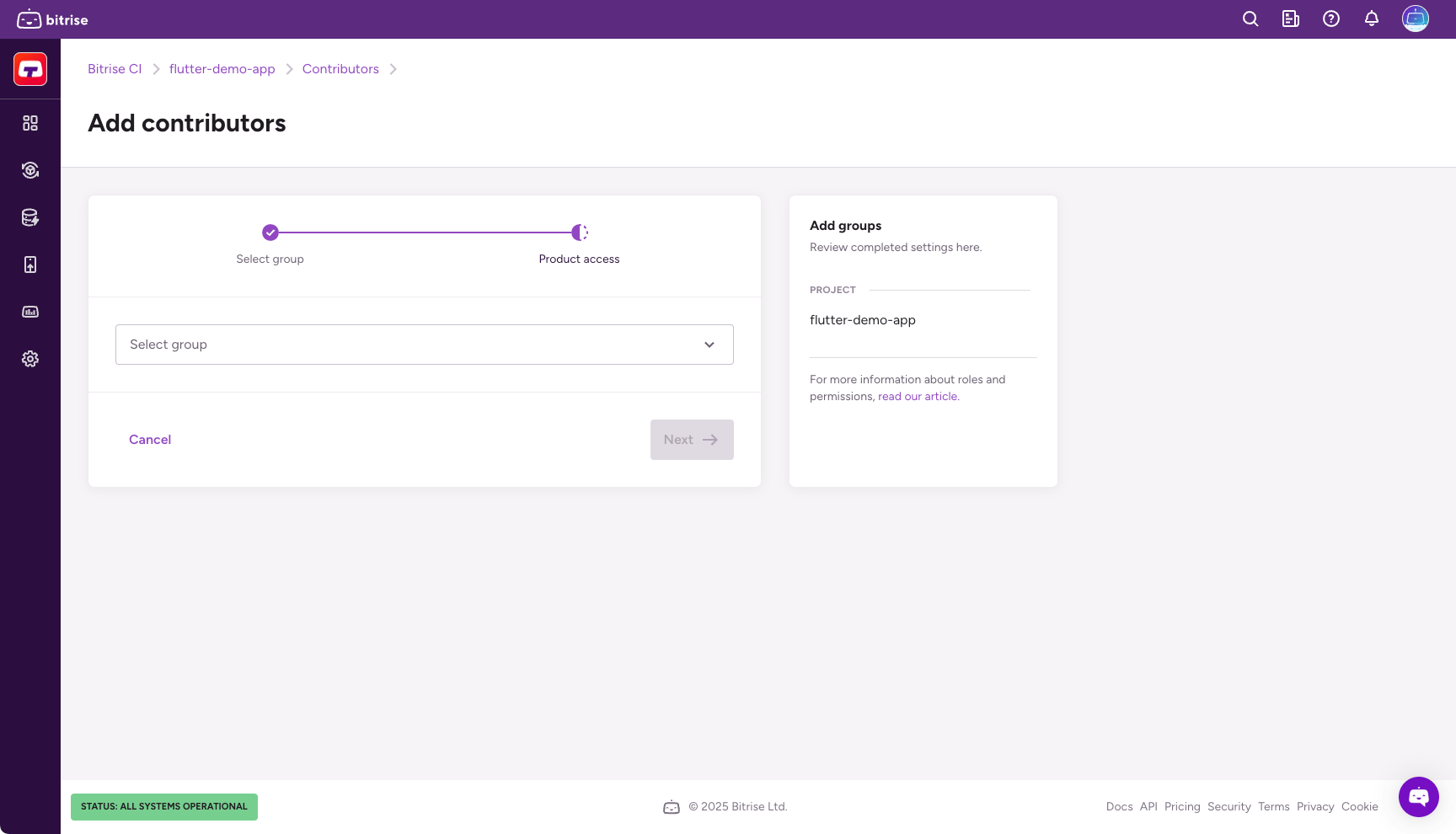The width and height of the screenshot is (1456, 834).
Task: Navigate to Bitrise CI breadcrumb
Action: click(x=115, y=69)
